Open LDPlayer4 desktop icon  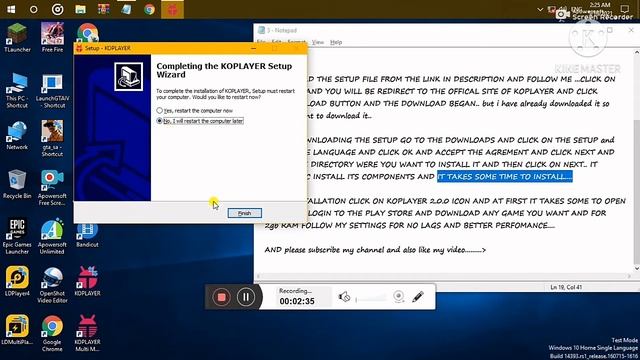tap(17, 281)
